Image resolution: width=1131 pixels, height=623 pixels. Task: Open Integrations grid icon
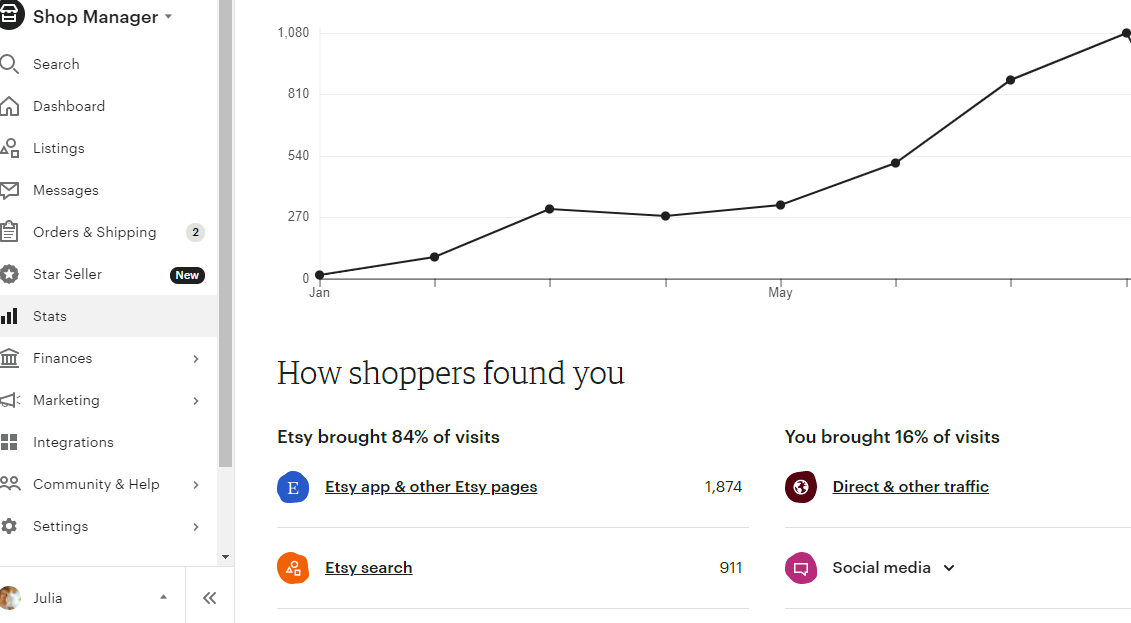[x=9, y=442]
